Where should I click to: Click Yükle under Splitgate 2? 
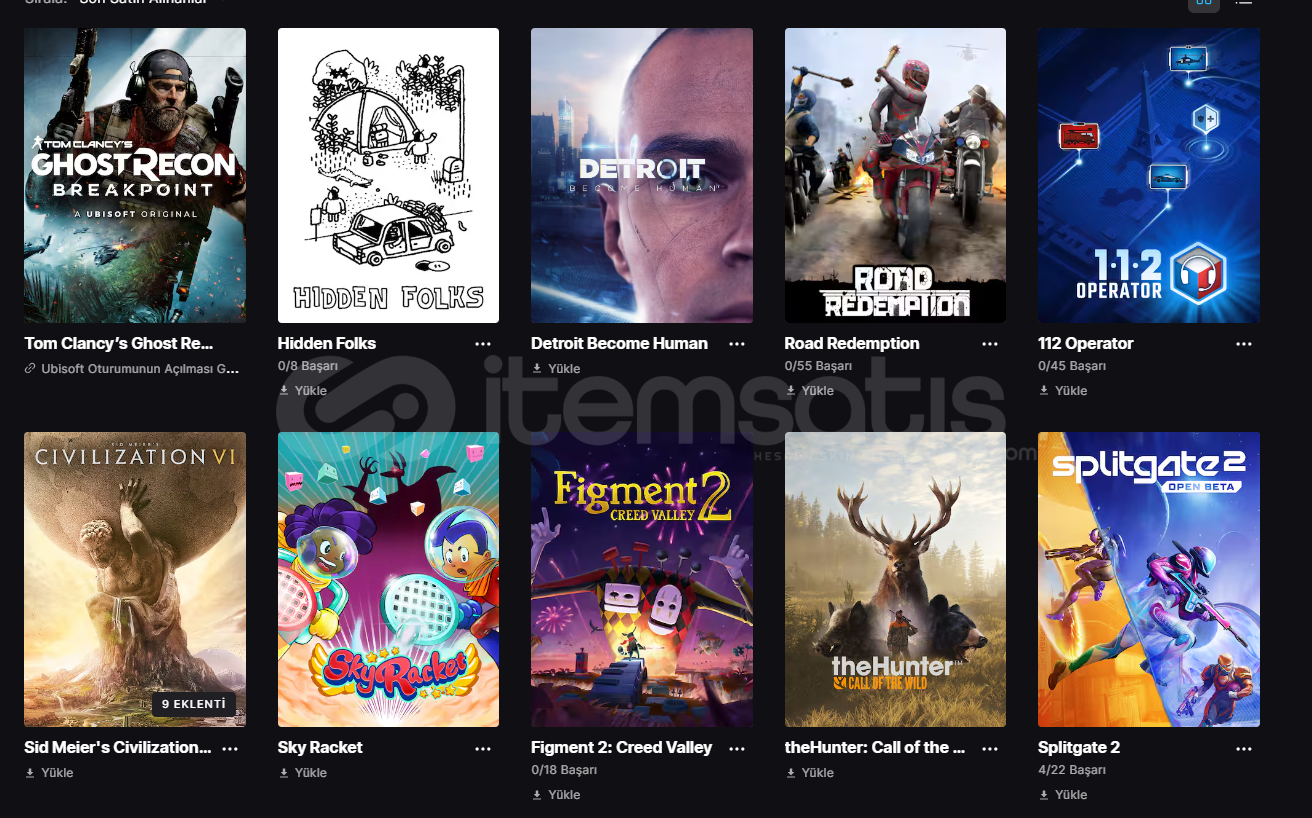pyautogui.click(x=1063, y=795)
